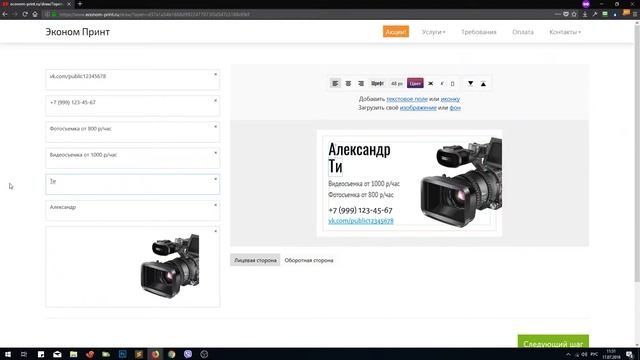Open the Windows Start menu
Screen dimensions: 640x360
pos(8,354)
